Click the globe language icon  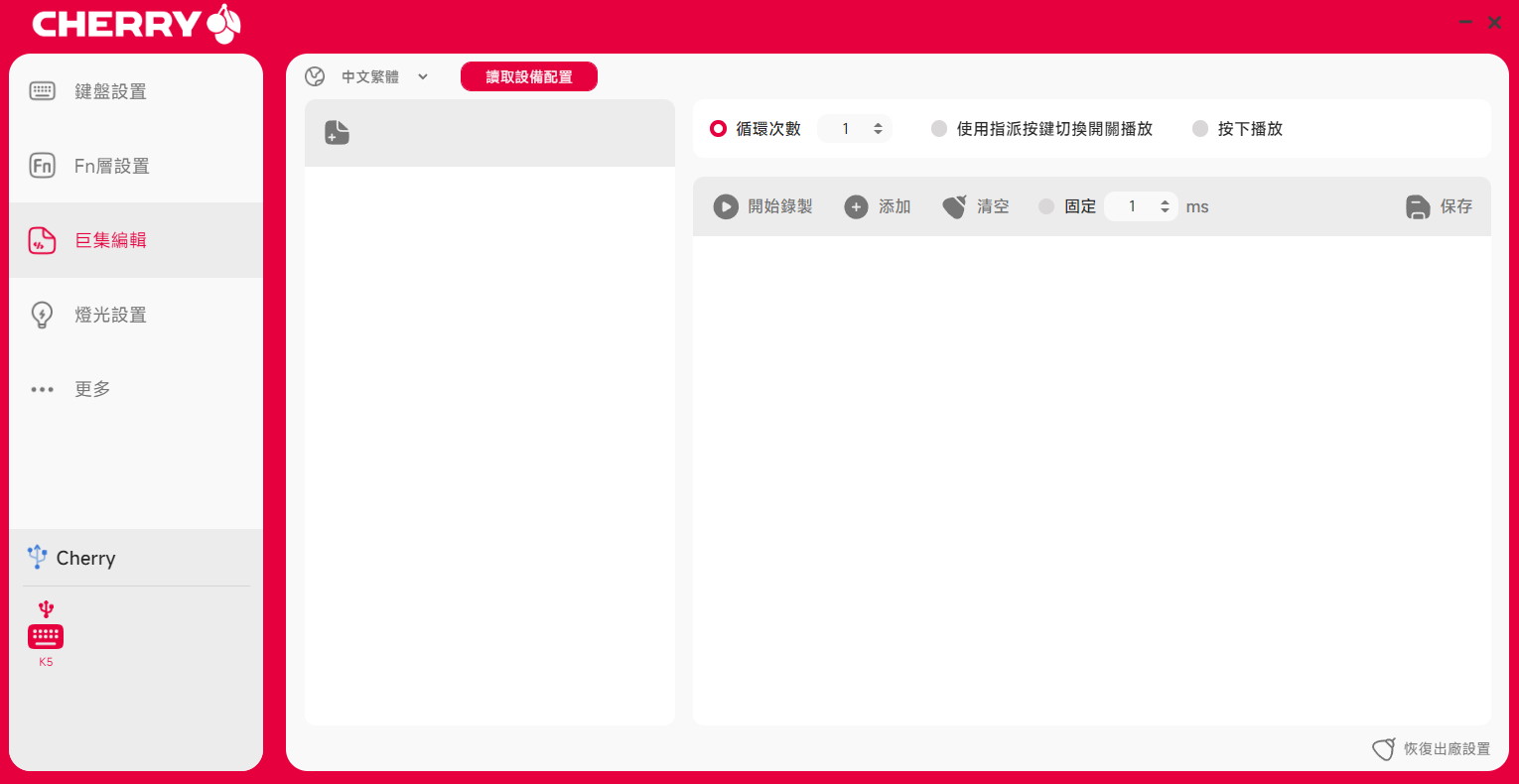(x=315, y=76)
